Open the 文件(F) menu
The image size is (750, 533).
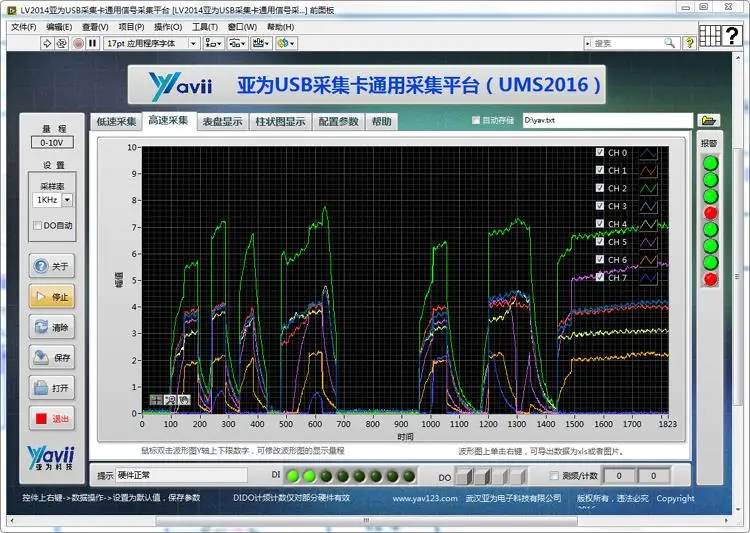(23, 27)
